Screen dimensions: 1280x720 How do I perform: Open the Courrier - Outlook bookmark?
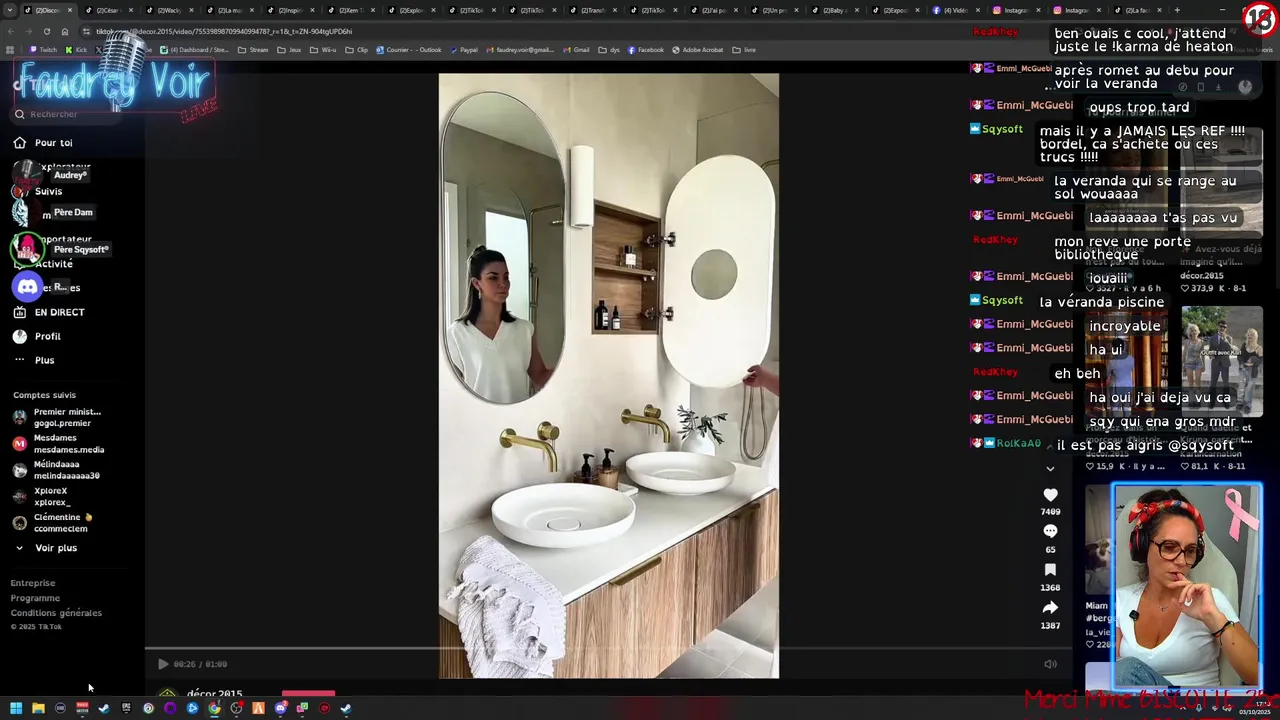(409, 50)
